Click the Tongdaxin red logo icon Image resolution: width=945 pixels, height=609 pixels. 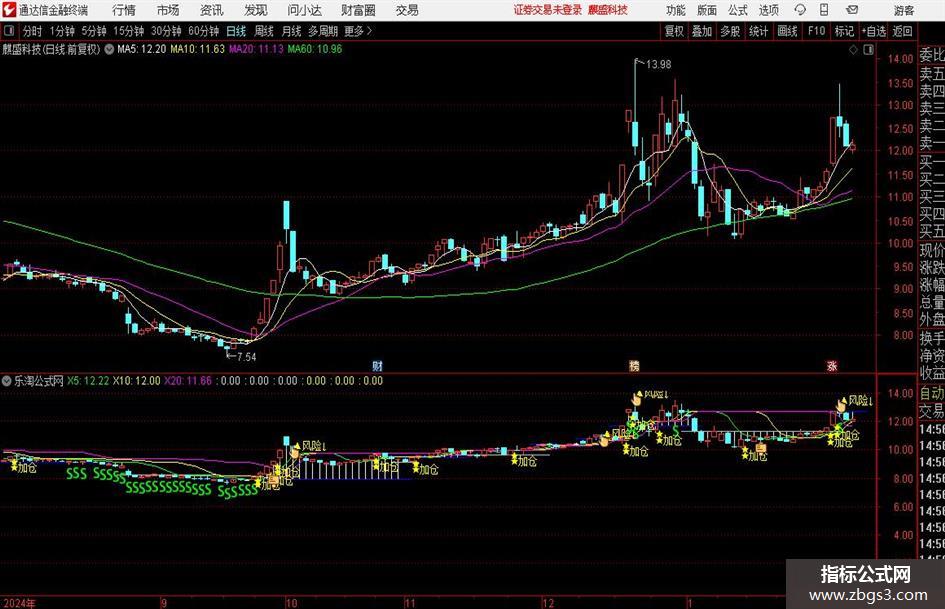pos(9,10)
